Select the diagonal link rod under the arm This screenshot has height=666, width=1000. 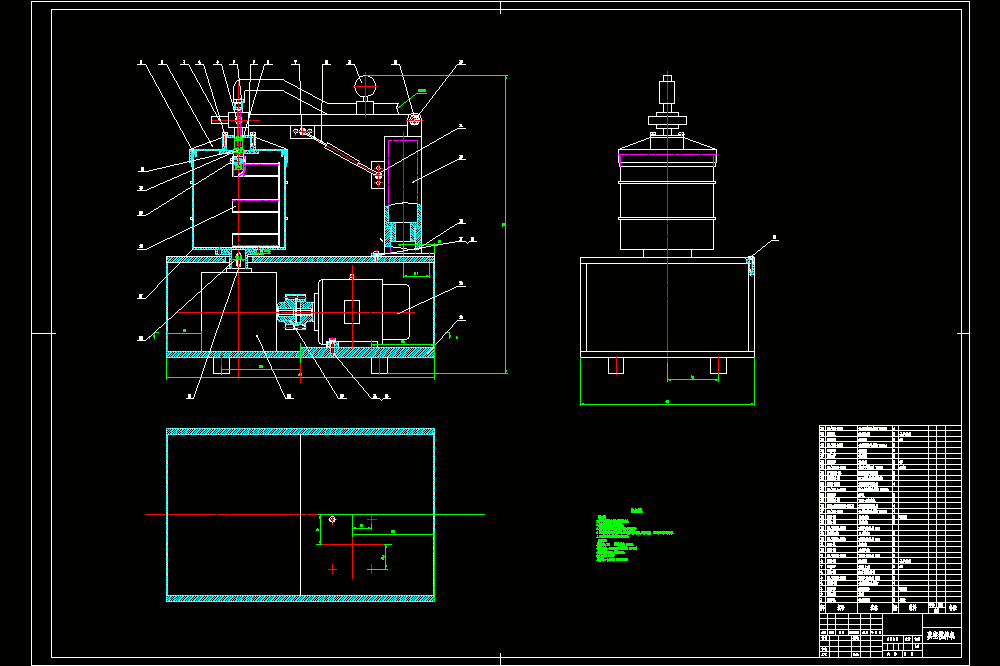pyautogui.click(x=342, y=153)
